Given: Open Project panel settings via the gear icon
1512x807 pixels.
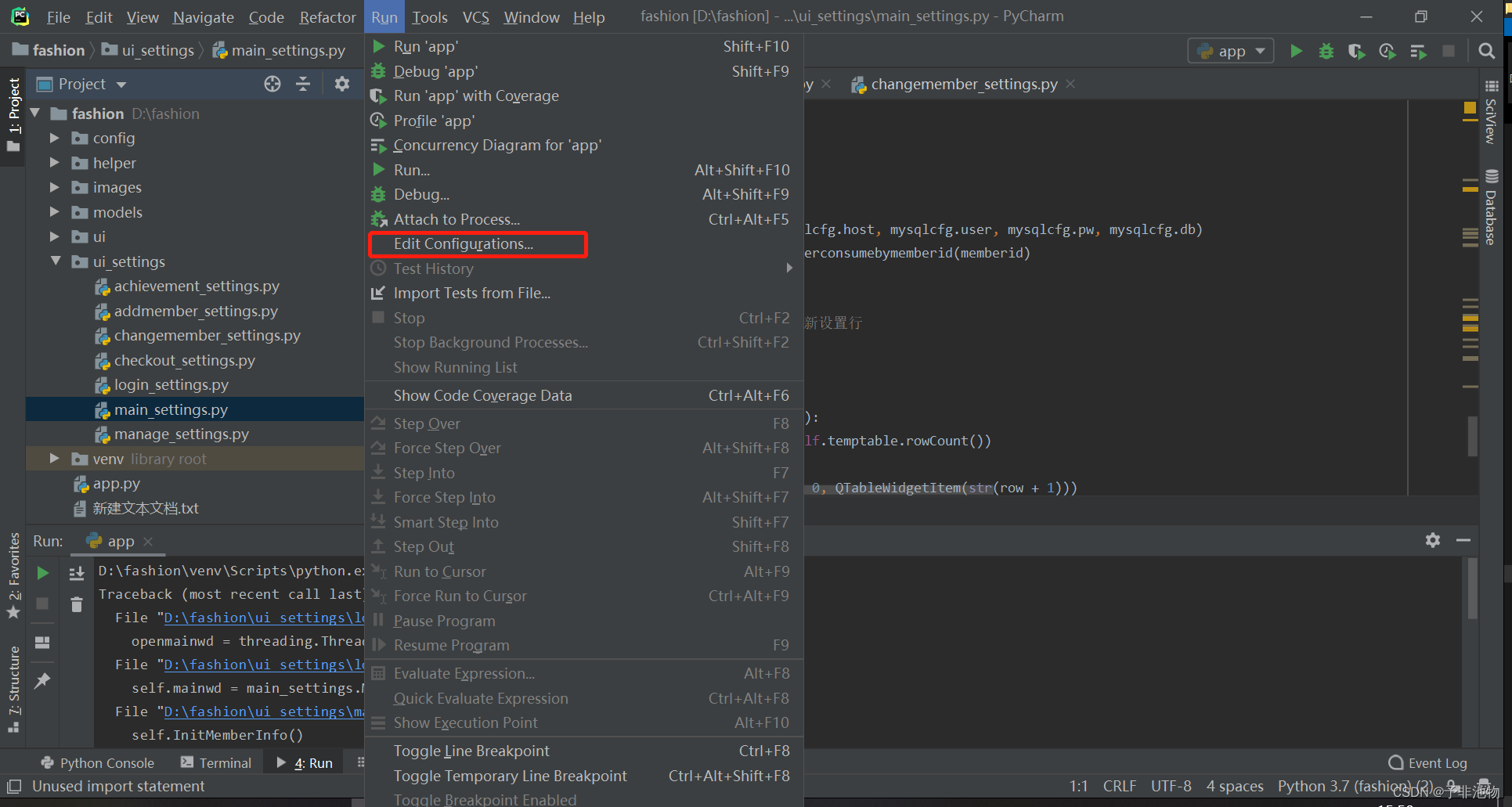Looking at the screenshot, I should (x=342, y=84).
